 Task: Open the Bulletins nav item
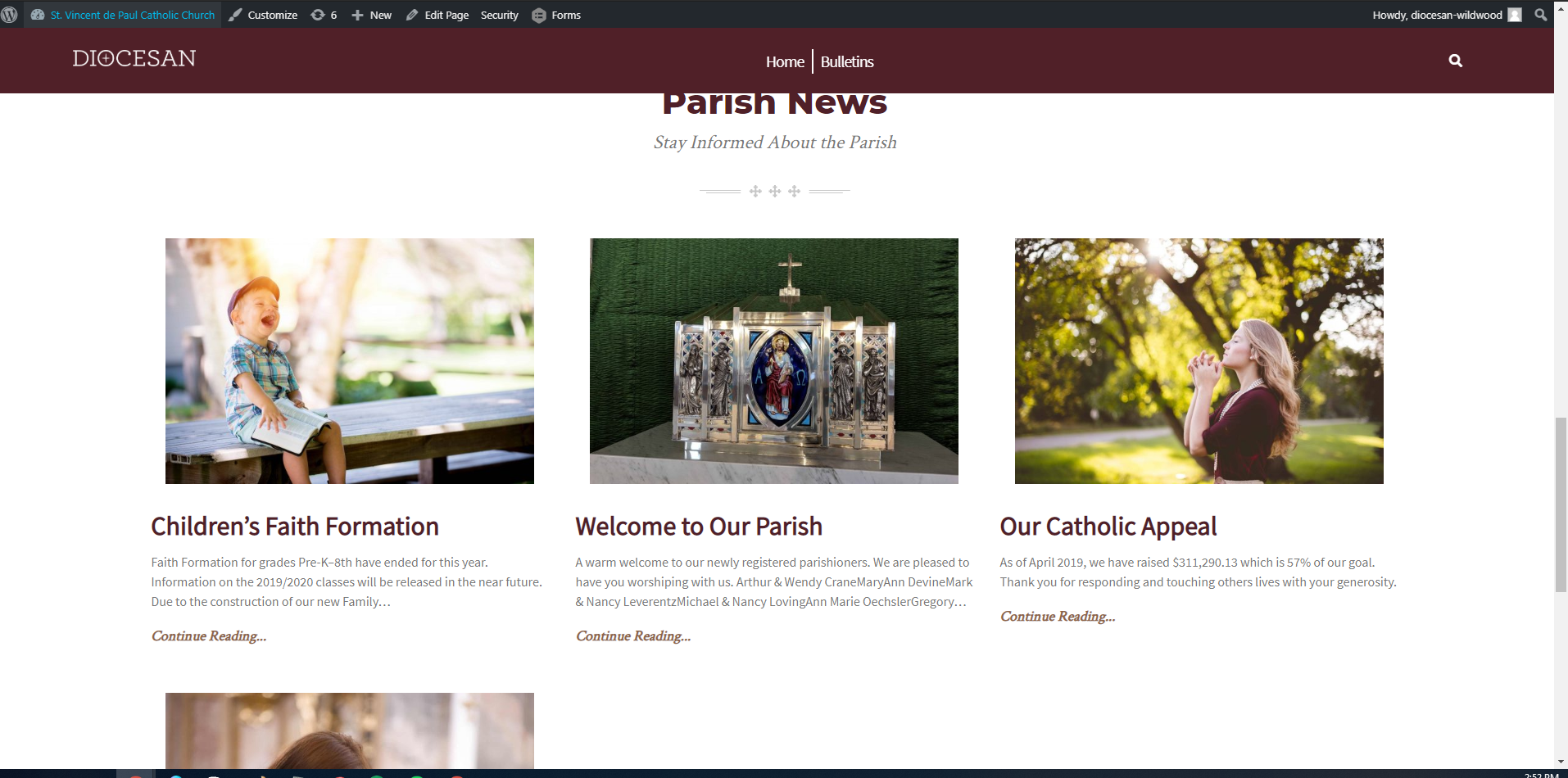[x=847, y=61]
